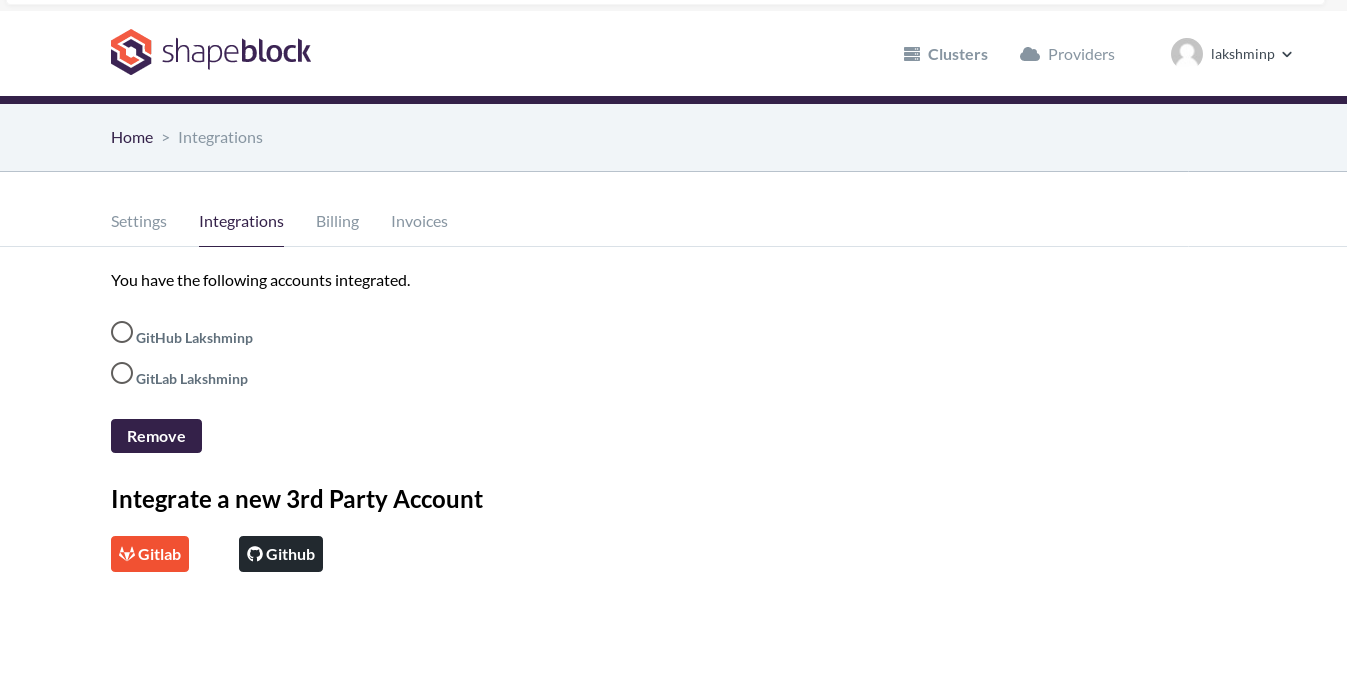Open the Settings tab

pyautogui.click(x=139, y=221)
